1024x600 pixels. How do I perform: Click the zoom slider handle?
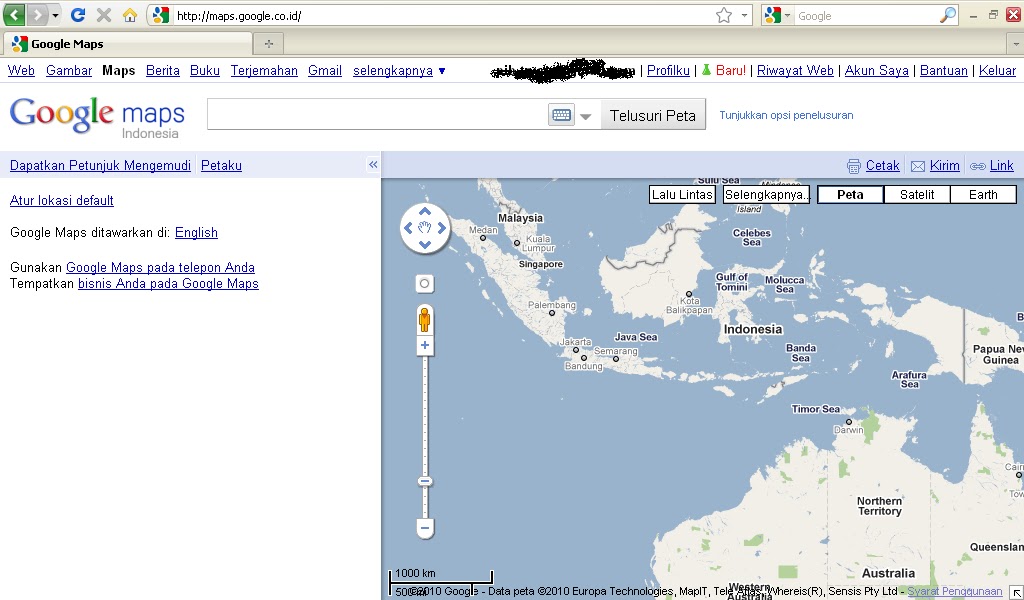point(425,482)
